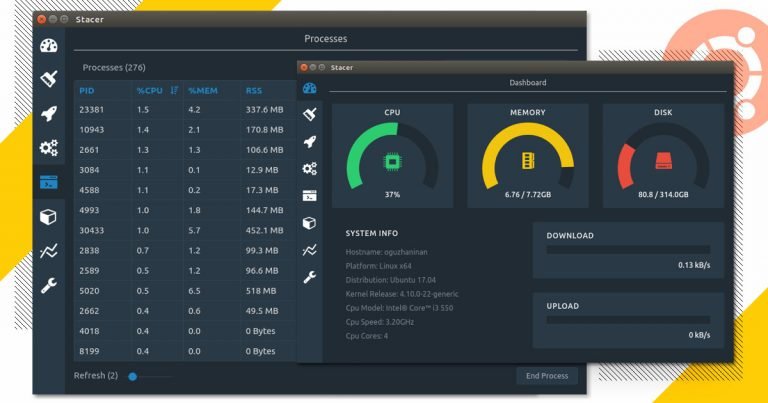Screen dimensions: 768x403
Task: Sort processes by the %MEM column header
Action: click(x=202, y=91)
